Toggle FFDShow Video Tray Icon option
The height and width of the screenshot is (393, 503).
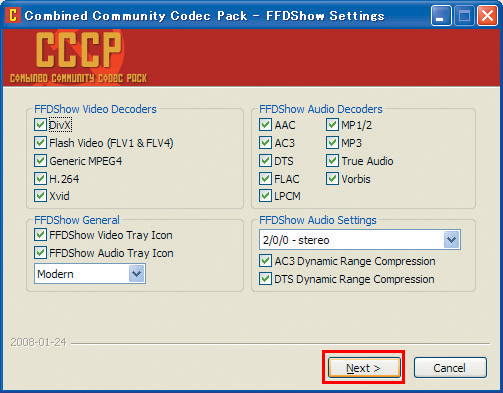pyautogui.click(x=40, y=235)
